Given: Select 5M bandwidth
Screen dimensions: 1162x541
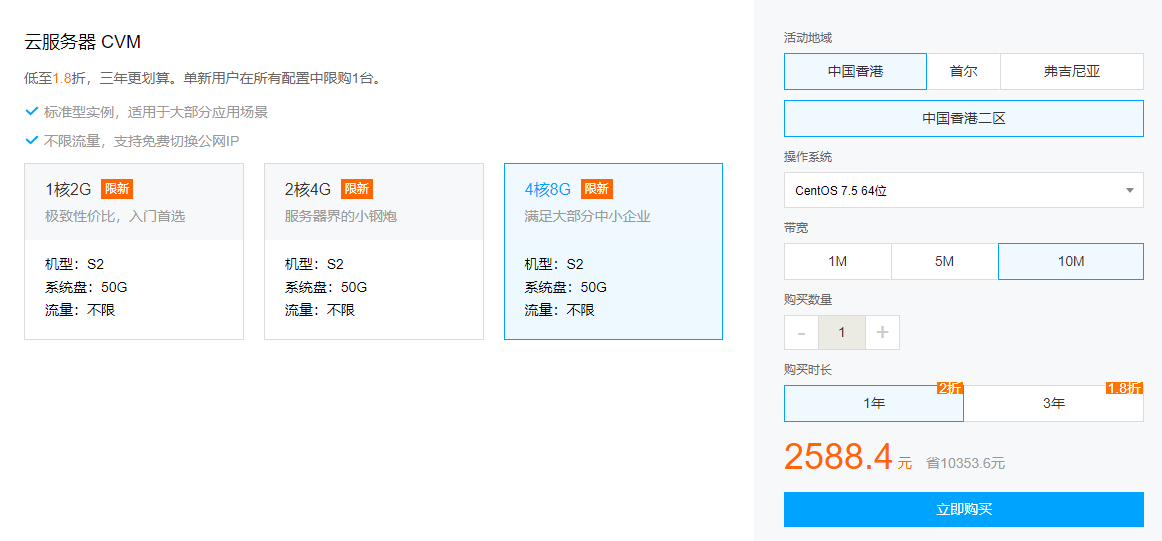Looking at the screenshot, I should [944, 262].
